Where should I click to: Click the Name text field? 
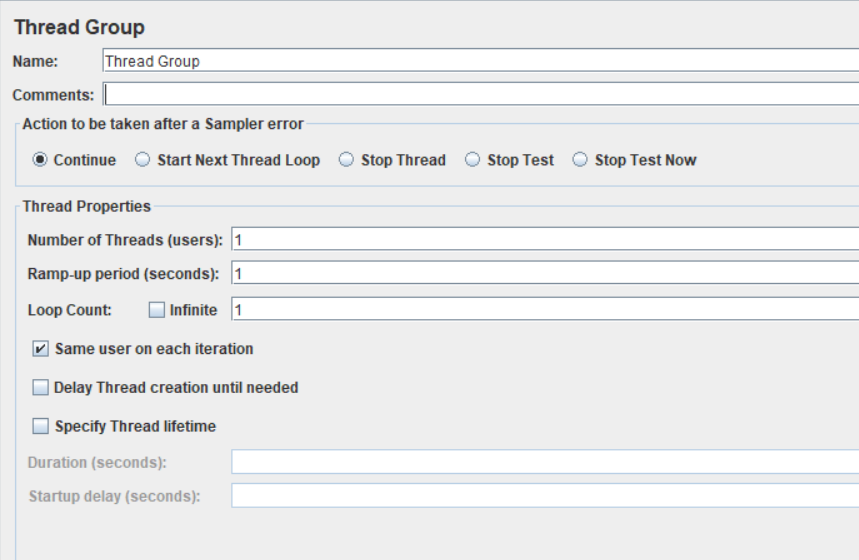(x=480, y=61)
